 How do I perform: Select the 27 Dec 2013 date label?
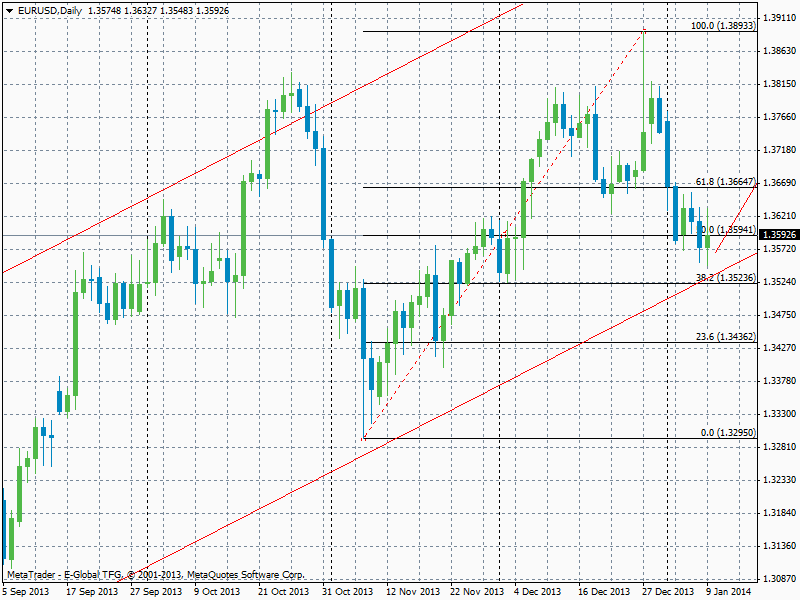(x=668, y=591)
